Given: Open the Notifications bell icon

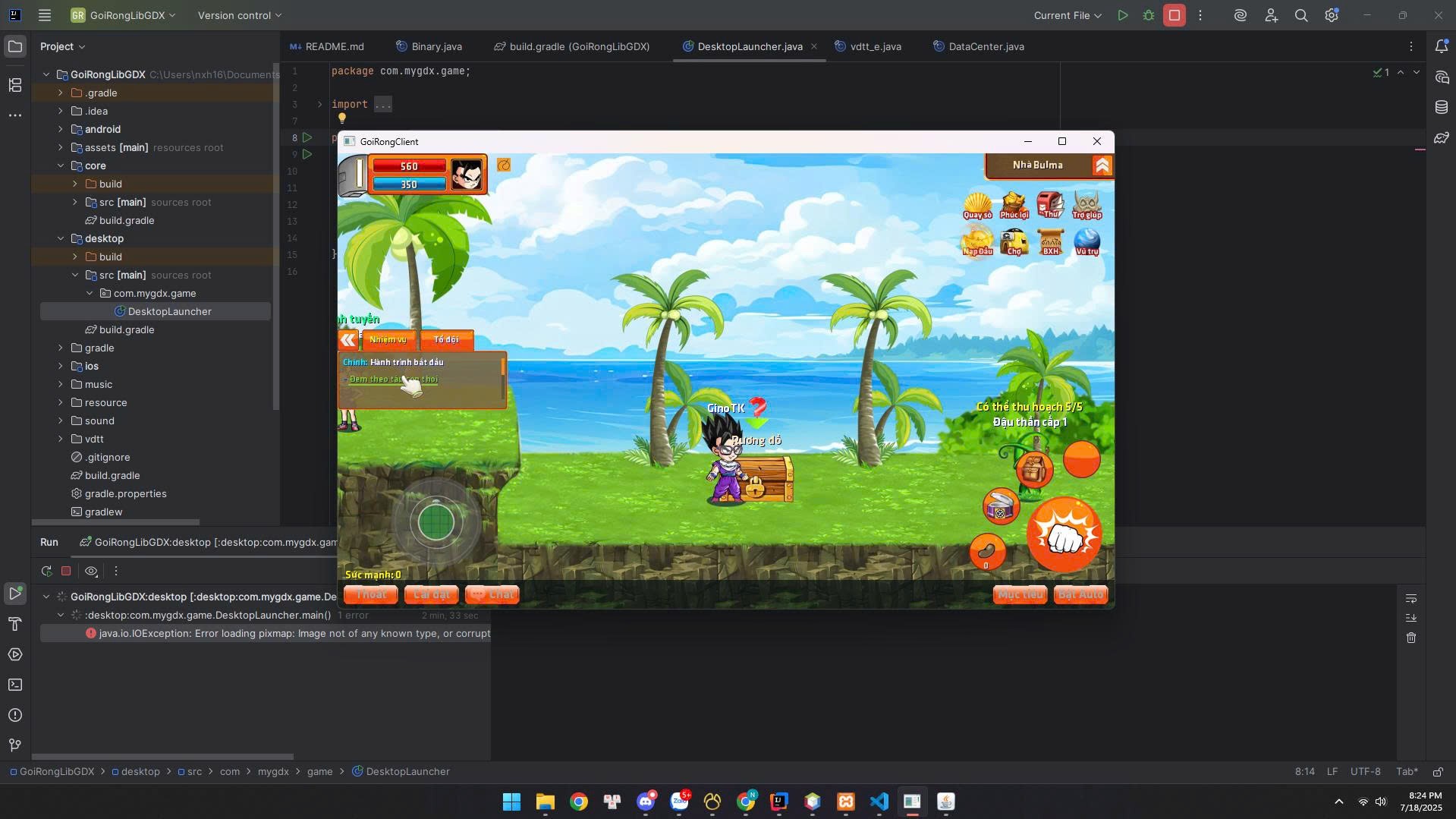Looking at the screenshot, I should 1442,46.
